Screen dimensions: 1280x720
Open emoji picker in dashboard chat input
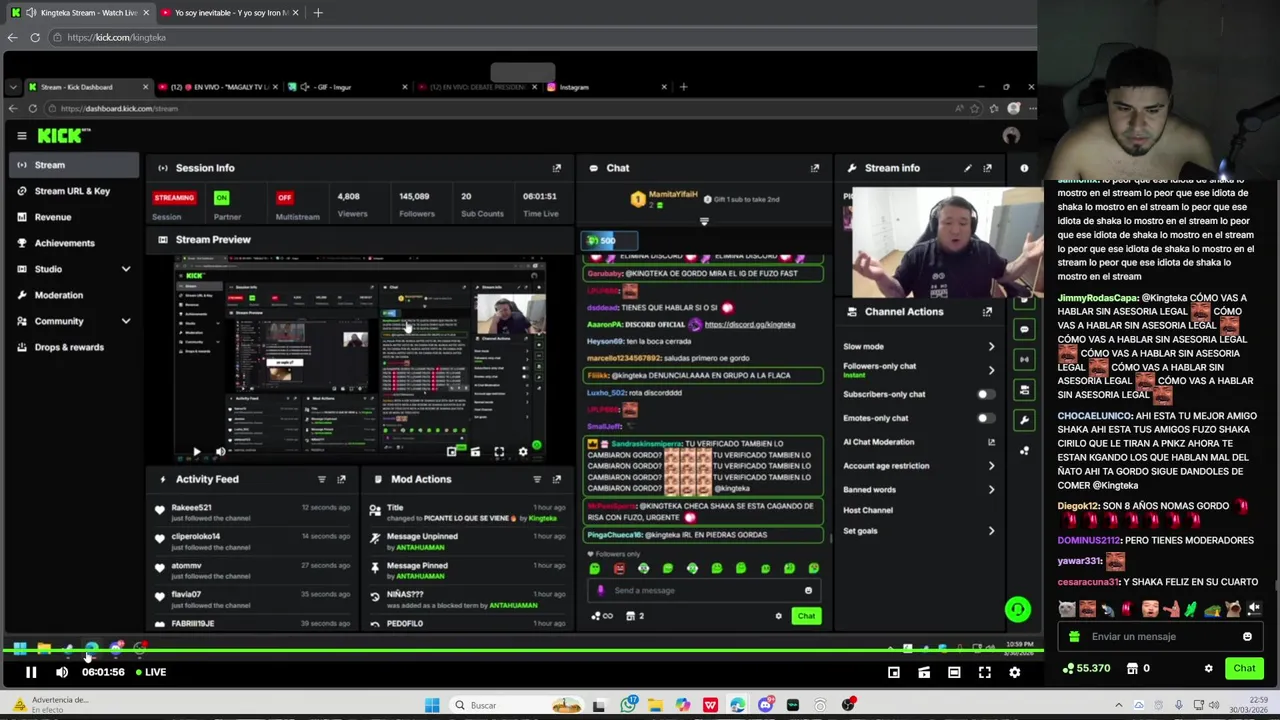[808, 590]
